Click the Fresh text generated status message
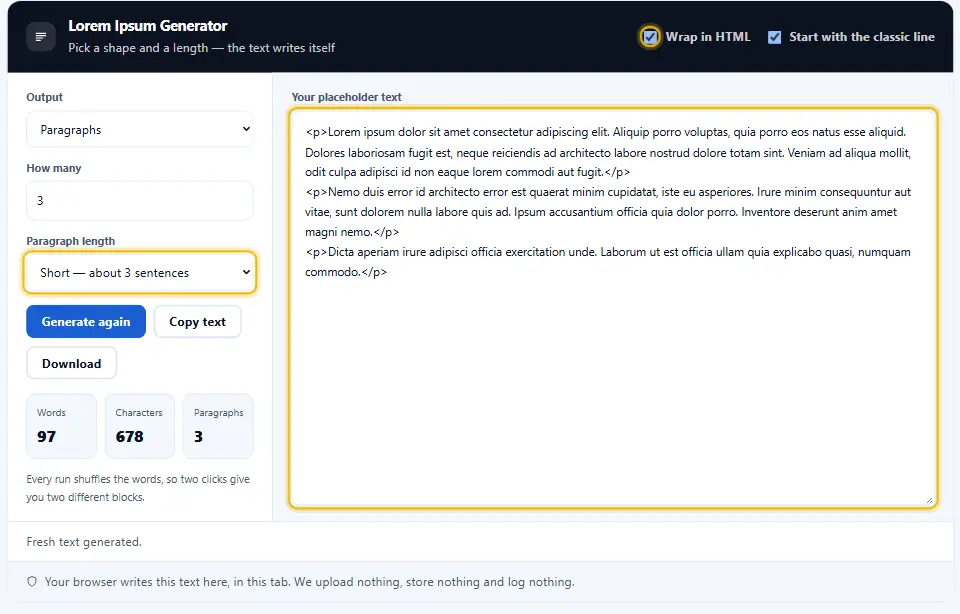The width and height of the screenshot is (960, 614). point(84,542)
